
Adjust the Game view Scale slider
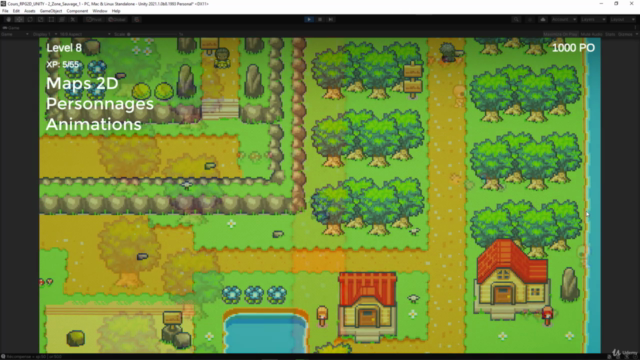[x=153, y=34]
